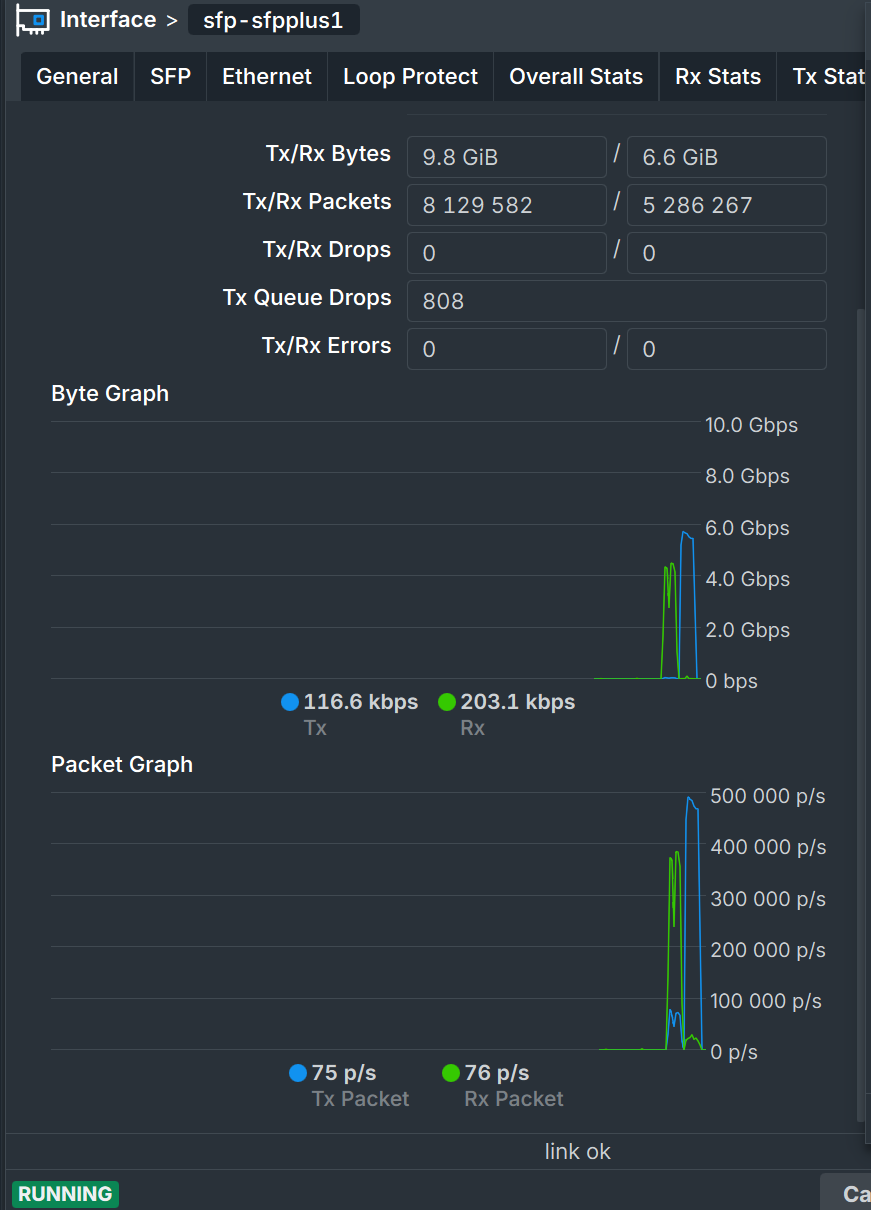Image resolution: width=871 pixels, height=1210 pixels.
Task: Click the 10.0 Gbps axis label
Action: point(752,425)
